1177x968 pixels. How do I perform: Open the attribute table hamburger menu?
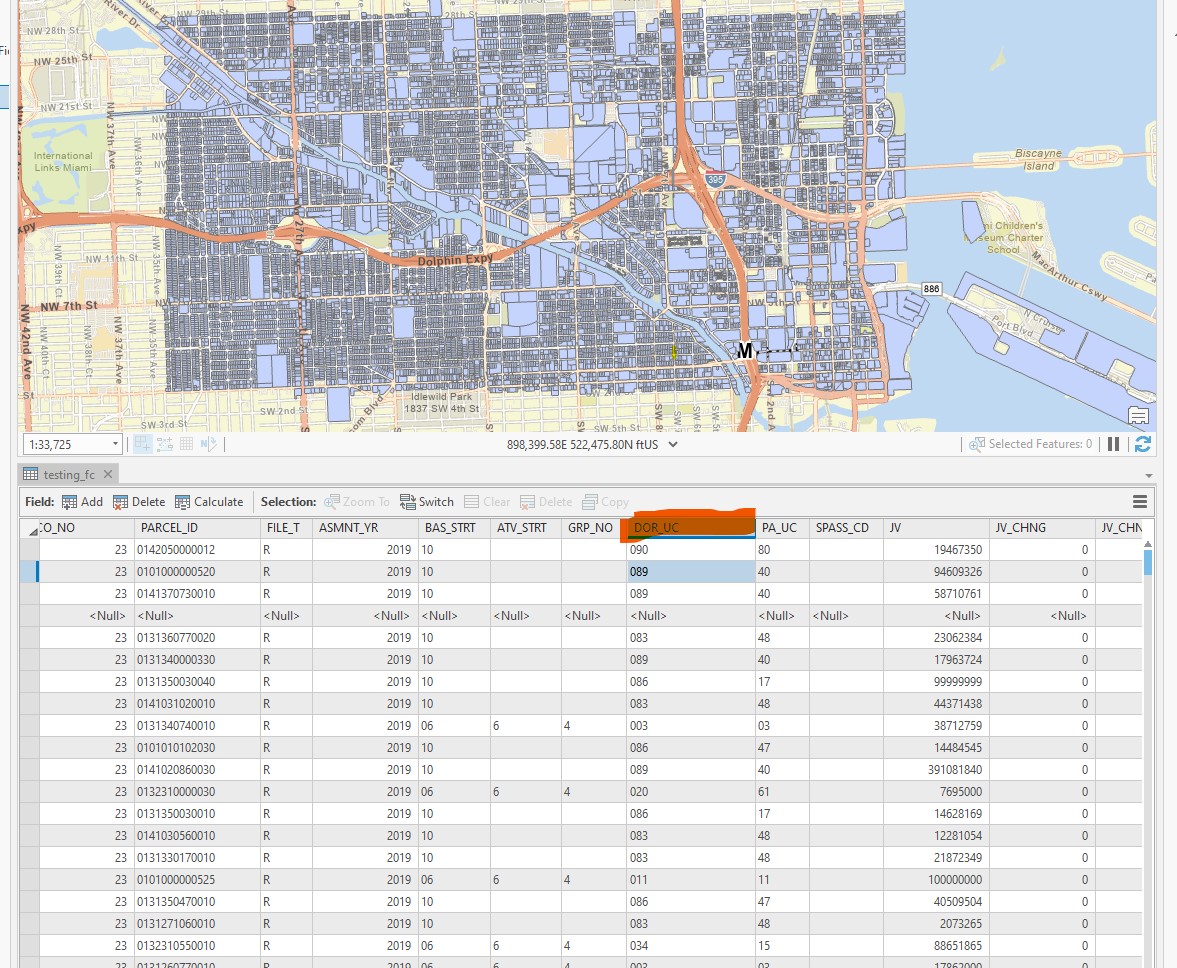1139,502
